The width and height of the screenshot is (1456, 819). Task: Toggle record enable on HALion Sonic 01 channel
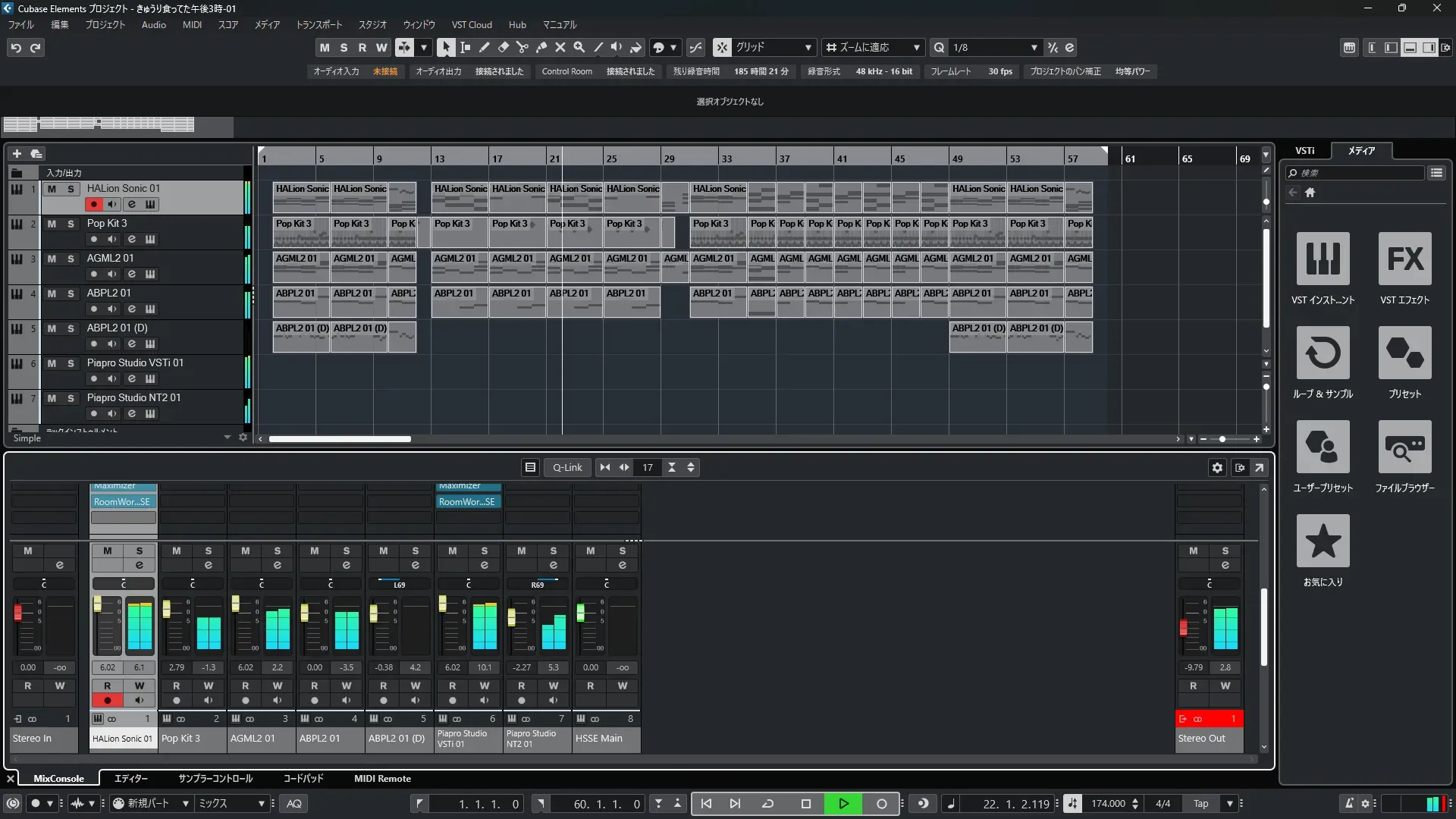coord(108,700)
